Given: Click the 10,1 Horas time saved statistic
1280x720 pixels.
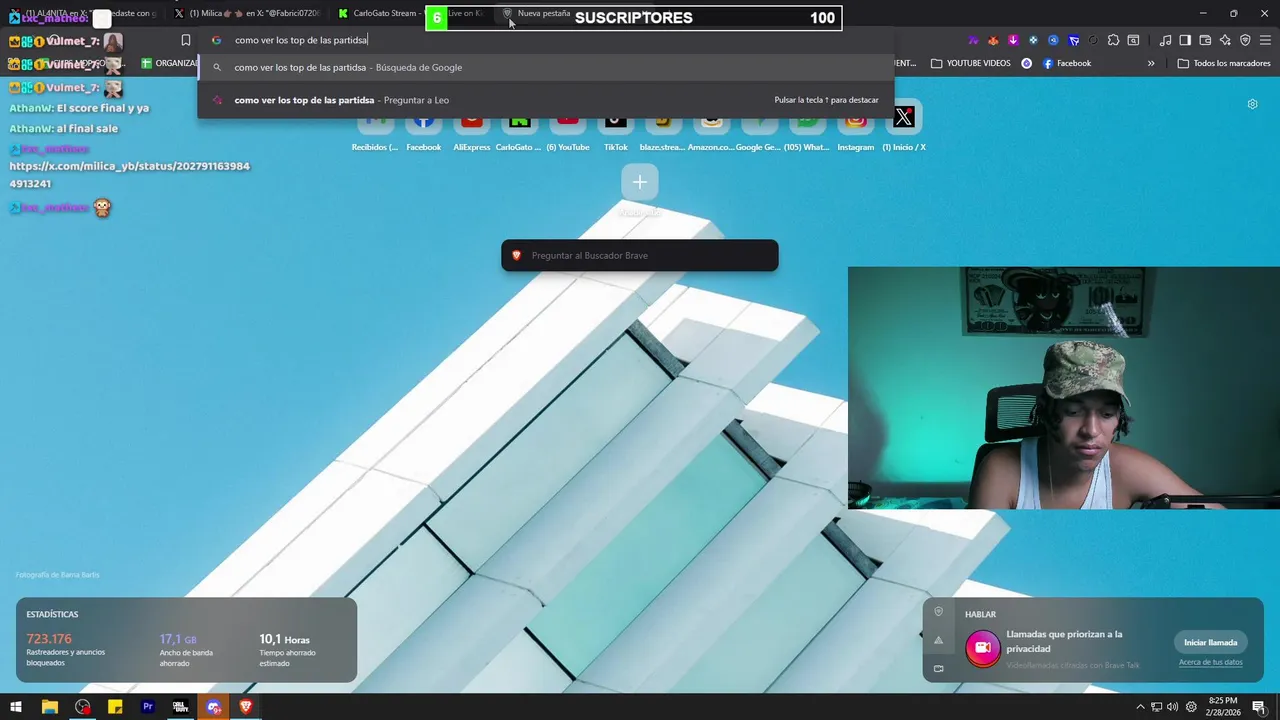Looking at the screenshot, I should pos(288,650).
